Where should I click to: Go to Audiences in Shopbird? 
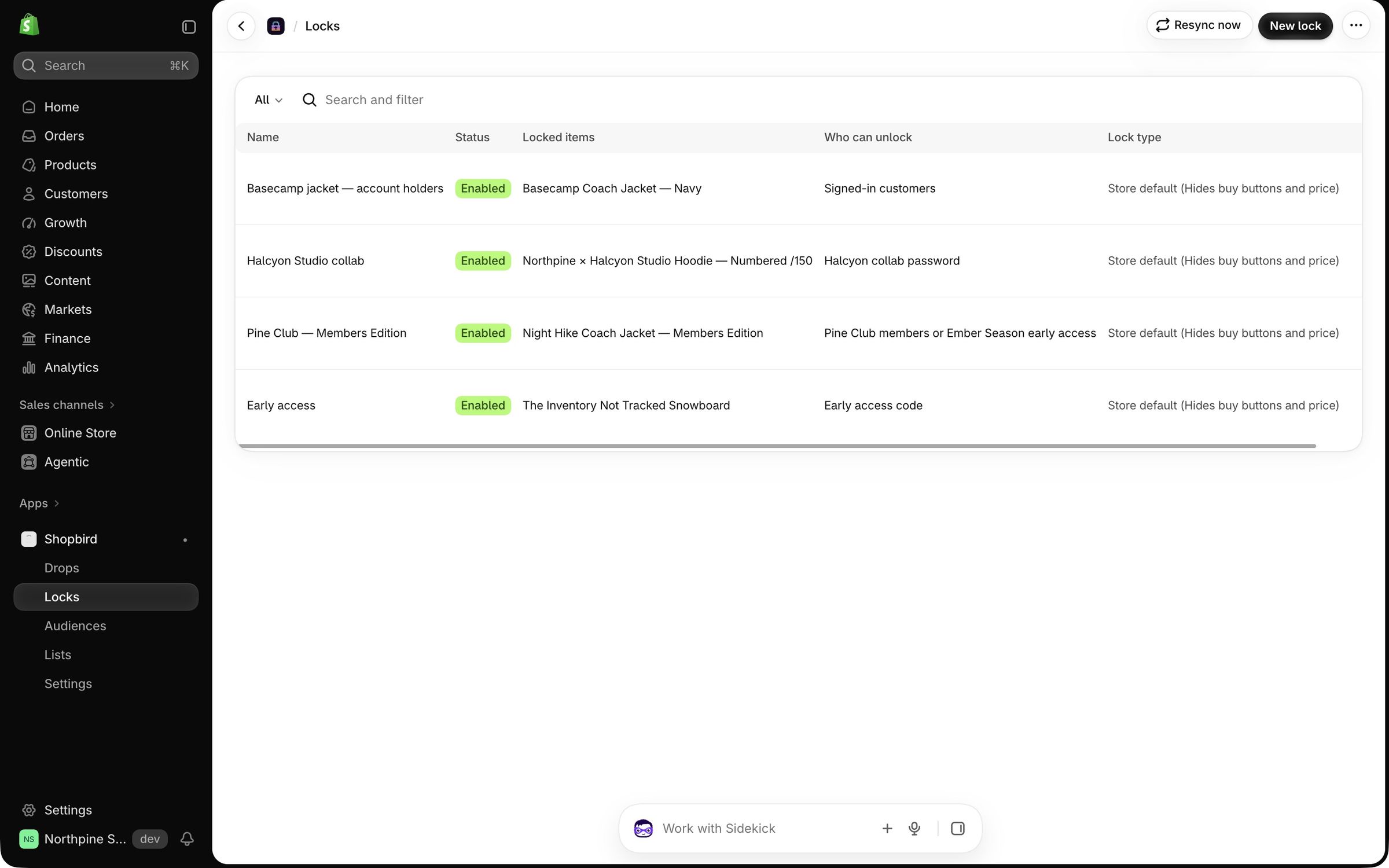(106, 626)
